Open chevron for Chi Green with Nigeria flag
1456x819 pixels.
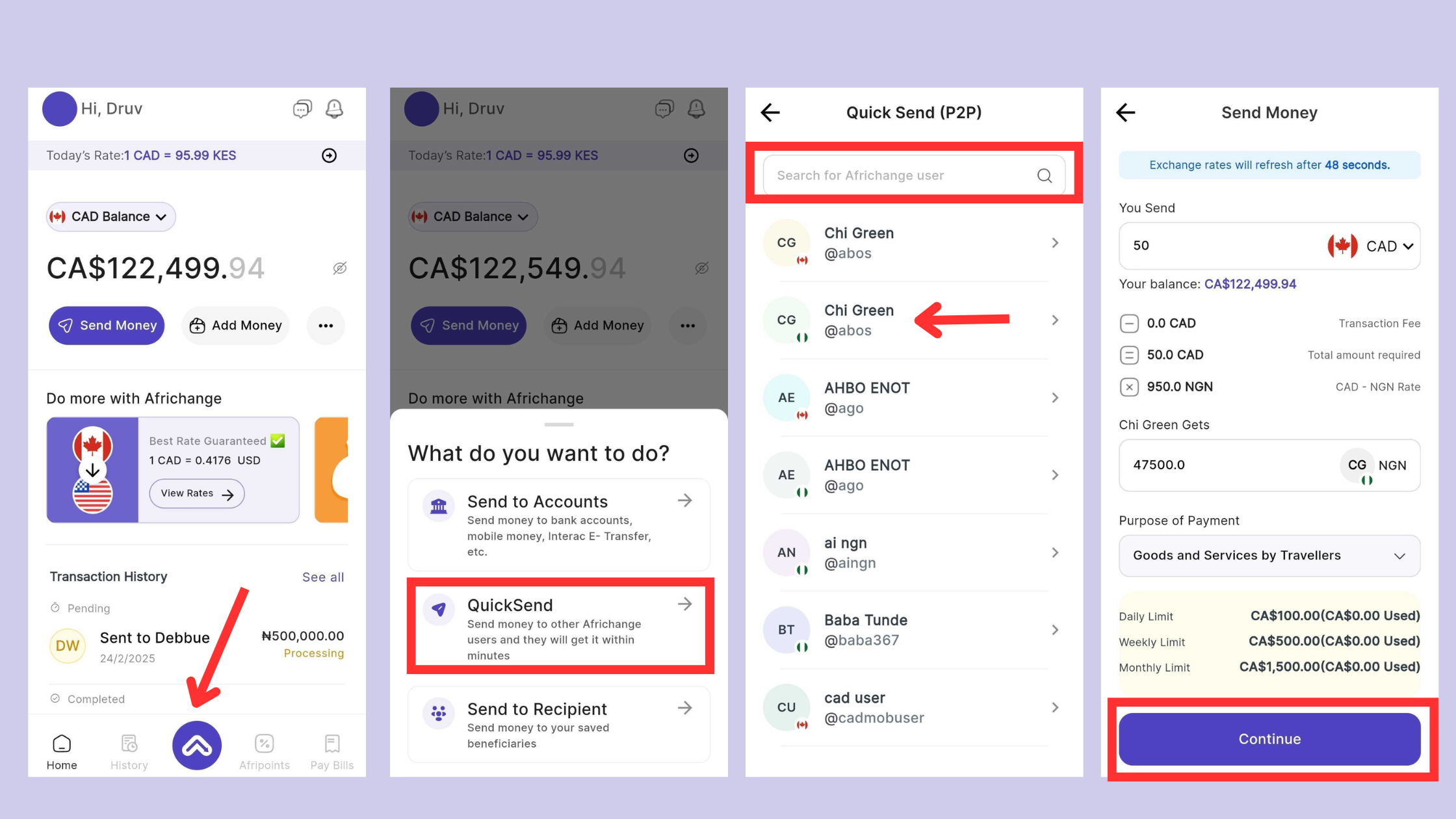pyautogui.click(x=1055, y=320)
